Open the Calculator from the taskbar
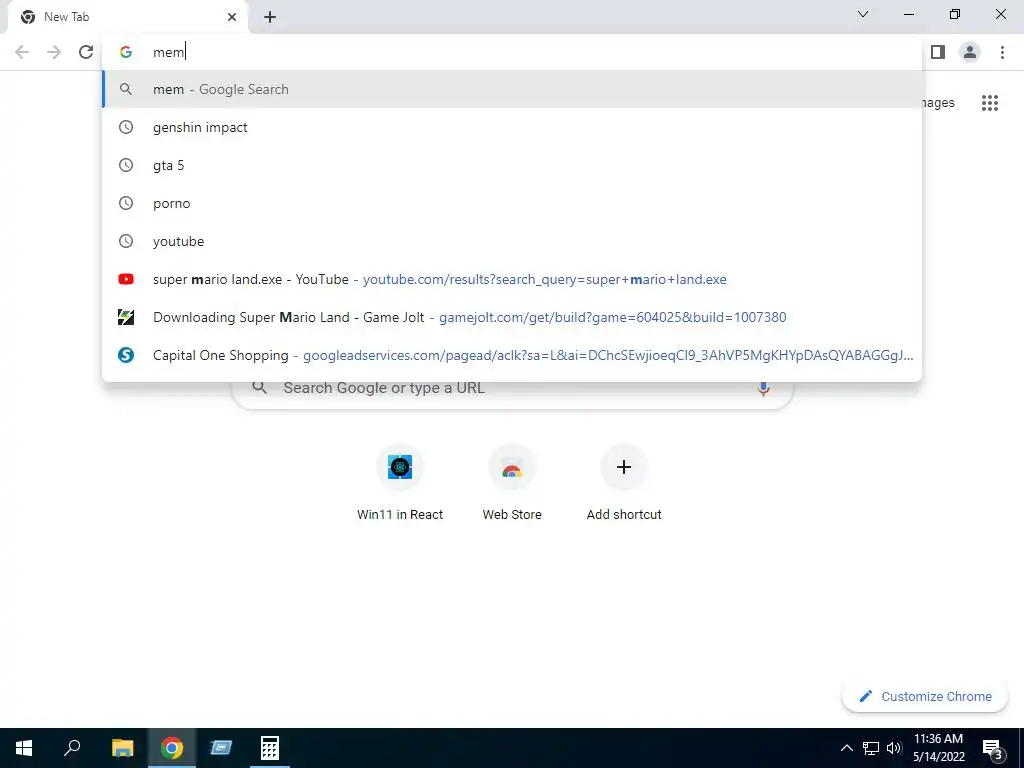Screen dimensions: 1024x768 [270, 748]
